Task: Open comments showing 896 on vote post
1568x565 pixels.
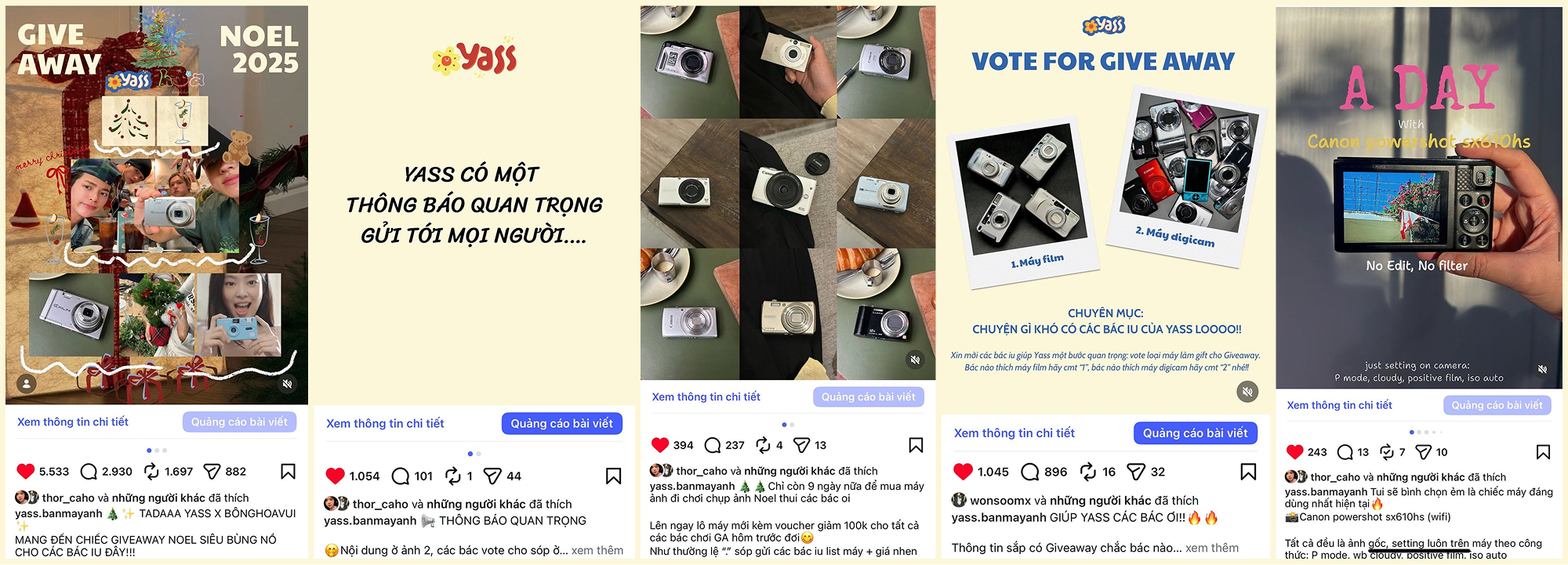Action: point(1030,472)
